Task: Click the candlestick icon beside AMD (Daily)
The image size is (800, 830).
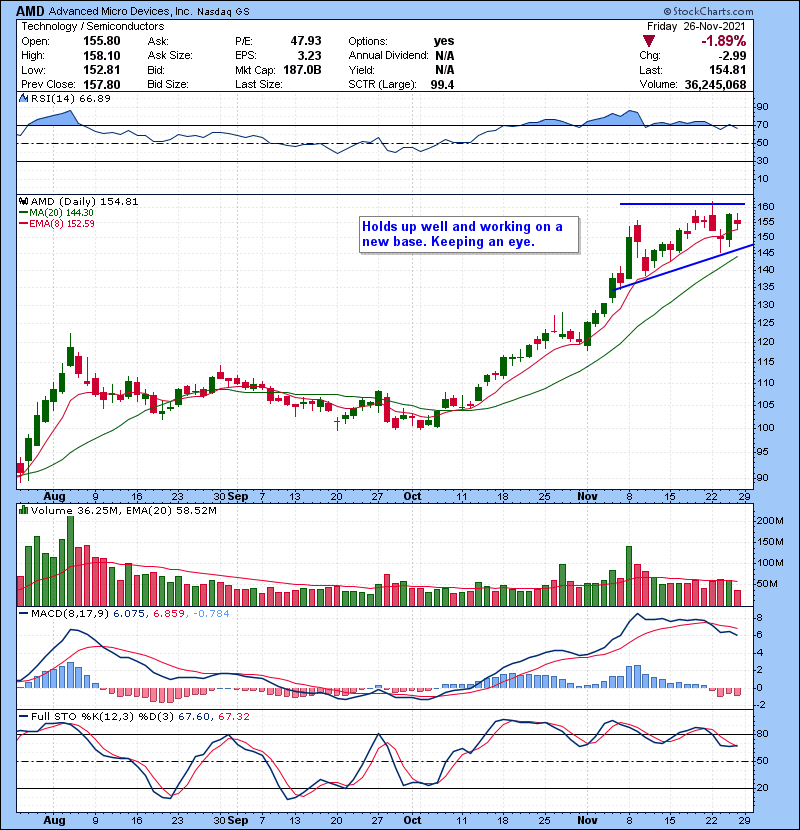Action: point(23,201)
